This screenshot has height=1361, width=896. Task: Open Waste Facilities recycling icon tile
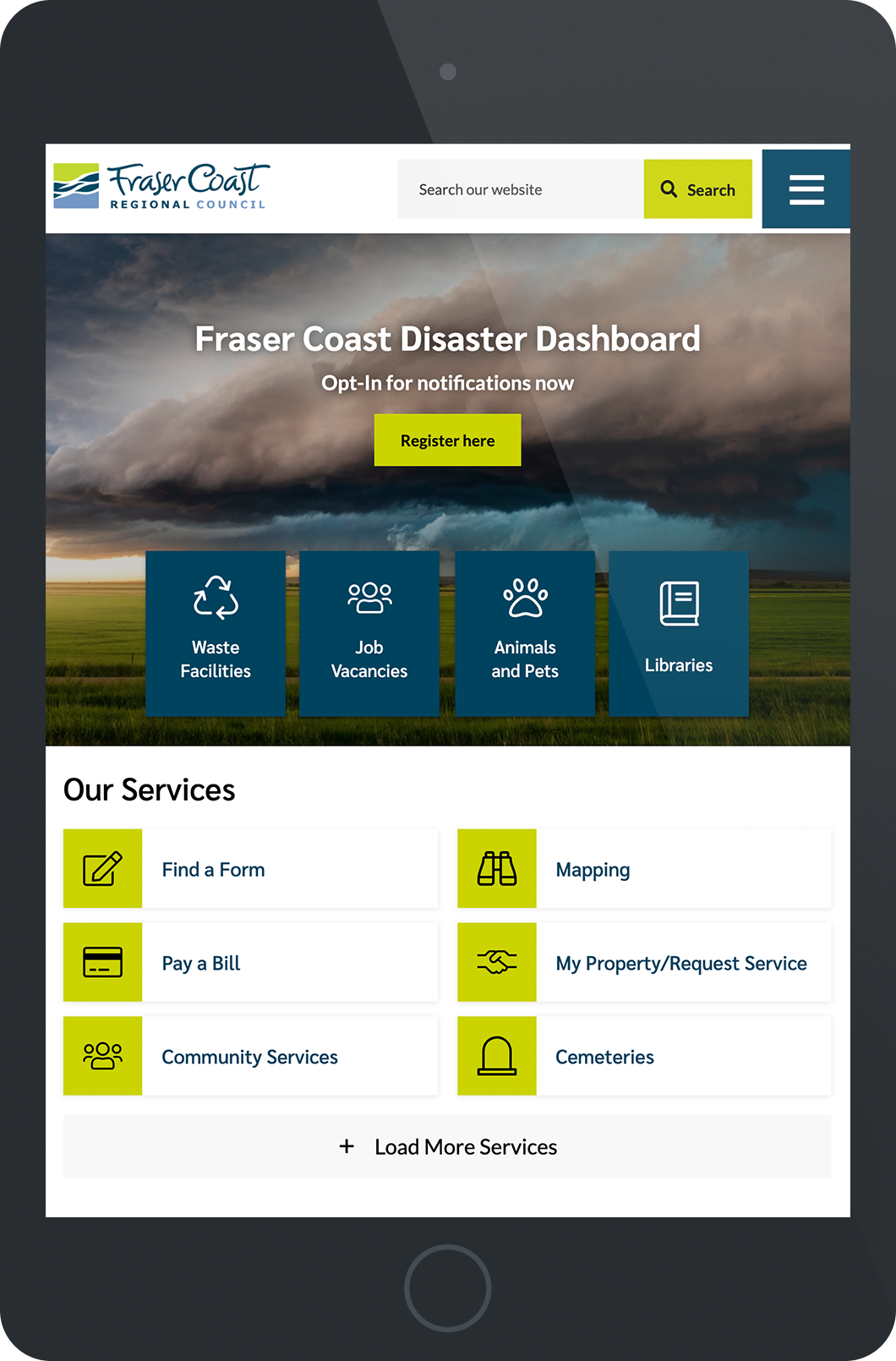click(x=216, y=598)
